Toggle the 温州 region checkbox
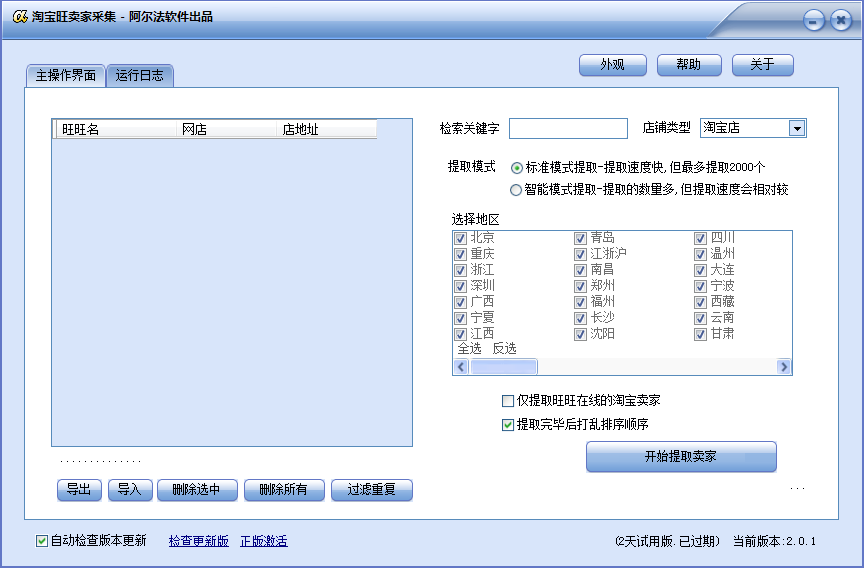864x568 pixels. tap(700, 255)
